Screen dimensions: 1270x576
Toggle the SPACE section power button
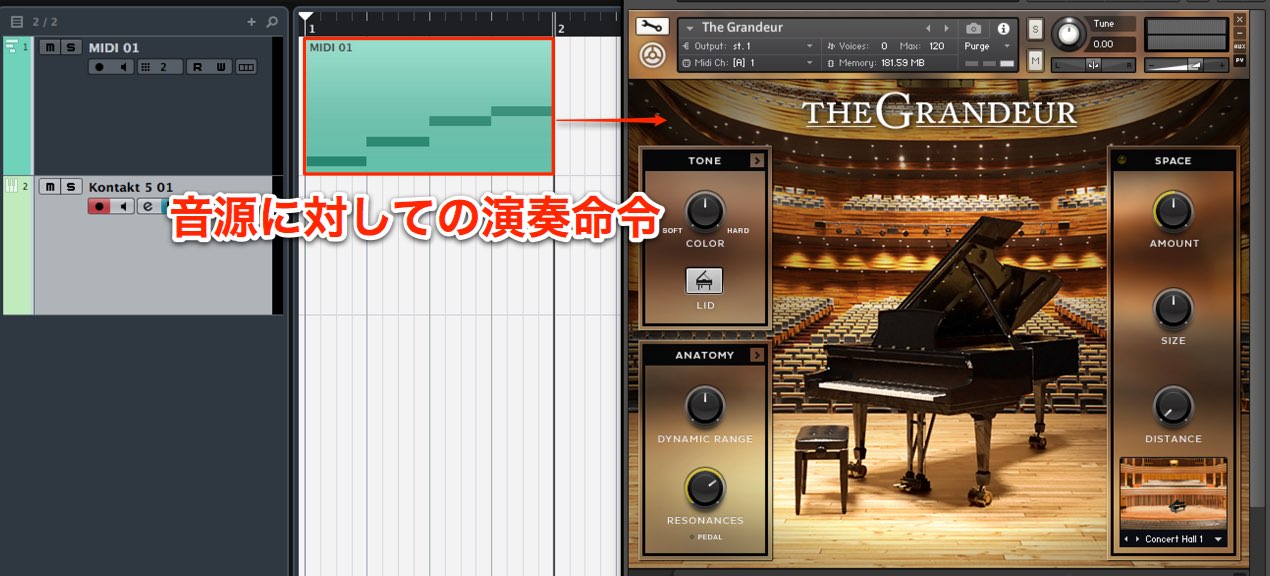[1121, 160]
